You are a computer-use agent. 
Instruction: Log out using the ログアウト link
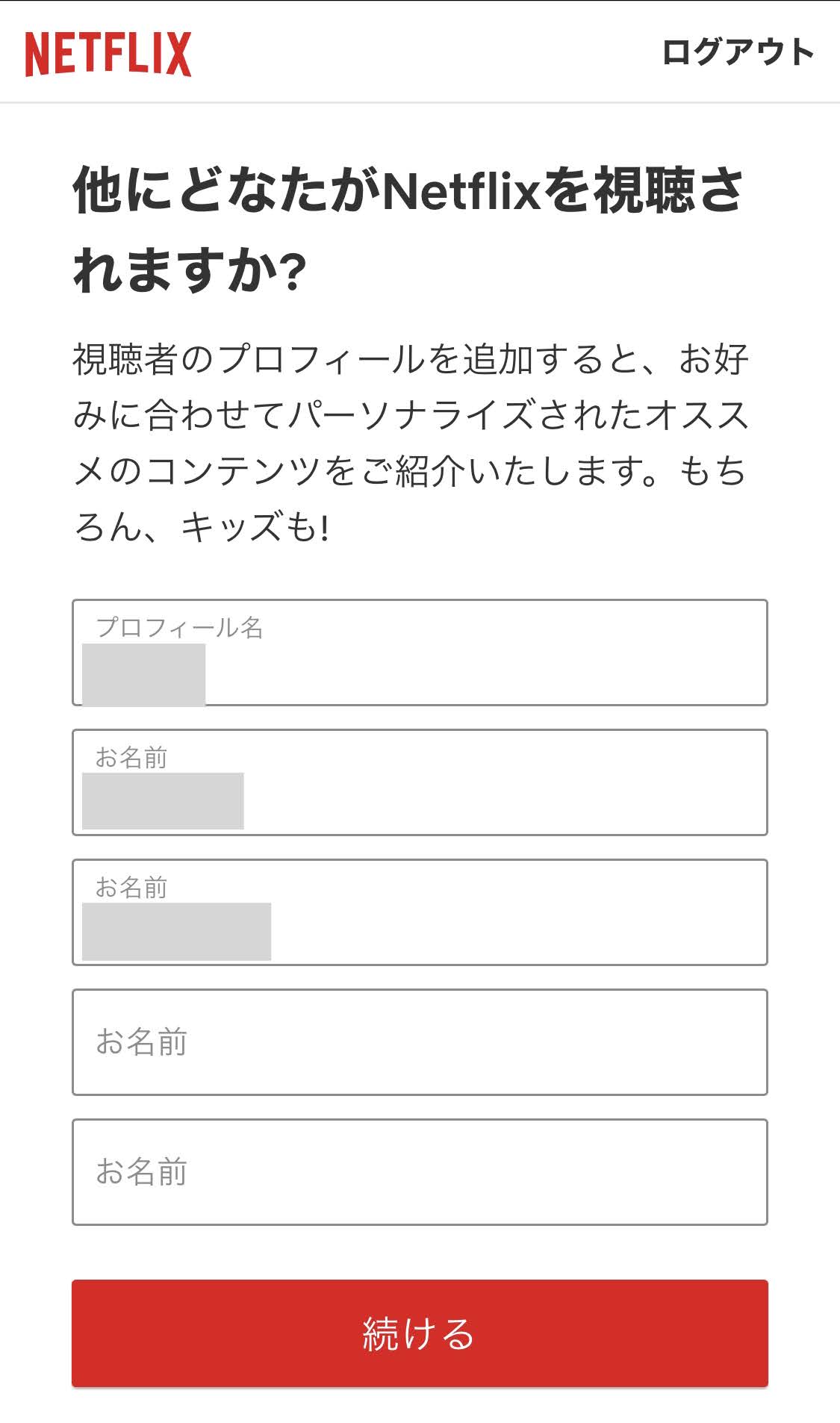[x=737, y=52]
